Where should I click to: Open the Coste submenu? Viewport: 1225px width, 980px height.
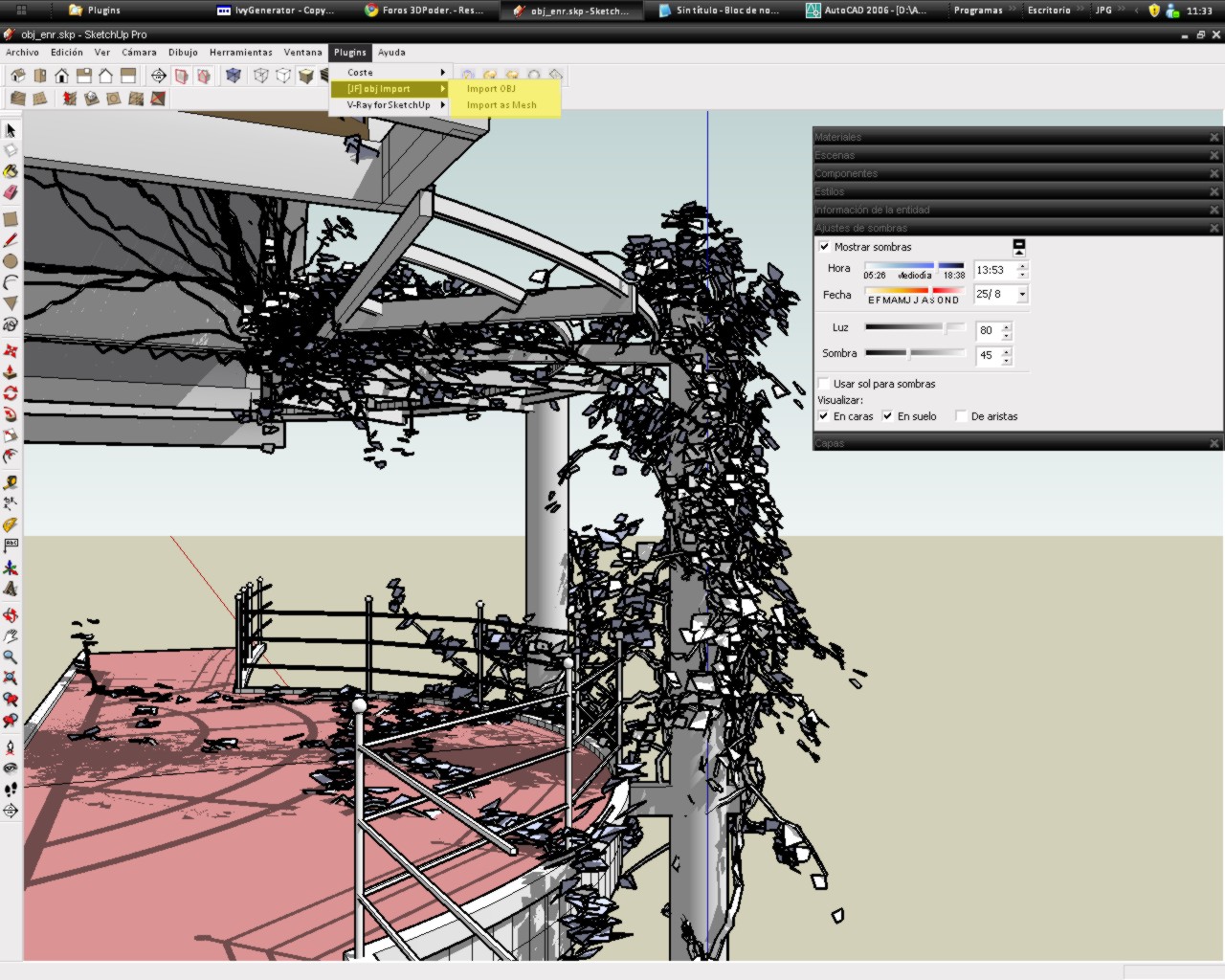pos(389,73)
